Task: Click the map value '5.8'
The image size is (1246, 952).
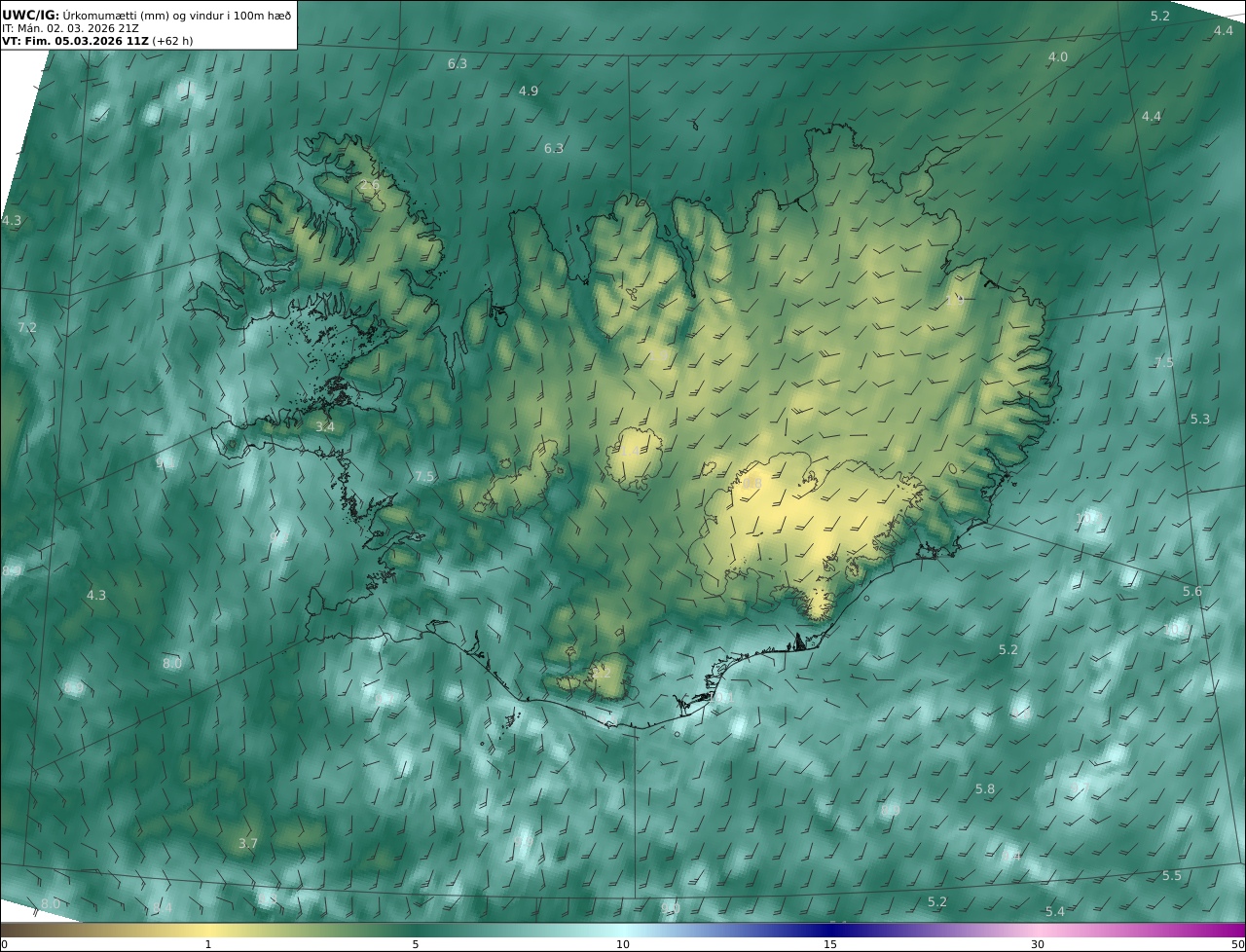Action: [x=985, y=788]
